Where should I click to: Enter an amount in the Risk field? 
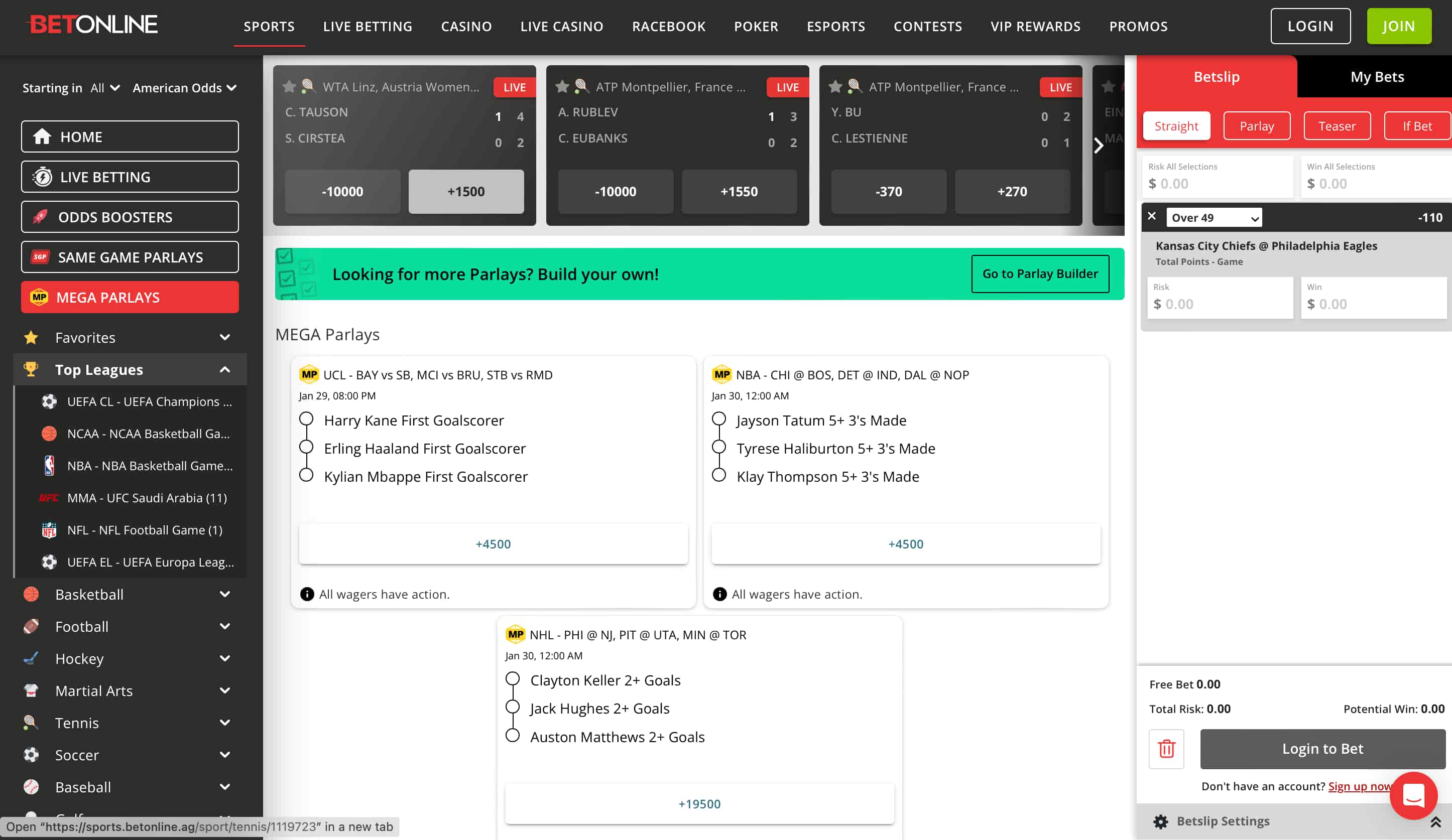coord(1220,304)
